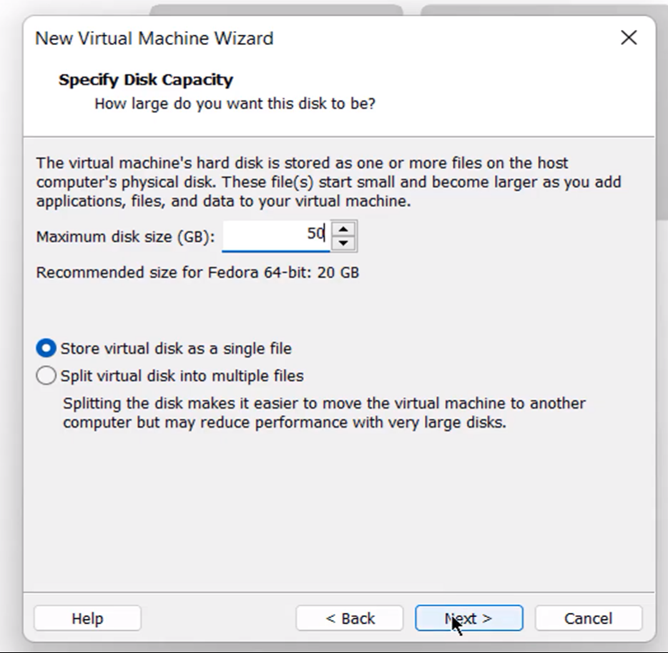Select Store virtual disk as a single file

coord(46,349)
